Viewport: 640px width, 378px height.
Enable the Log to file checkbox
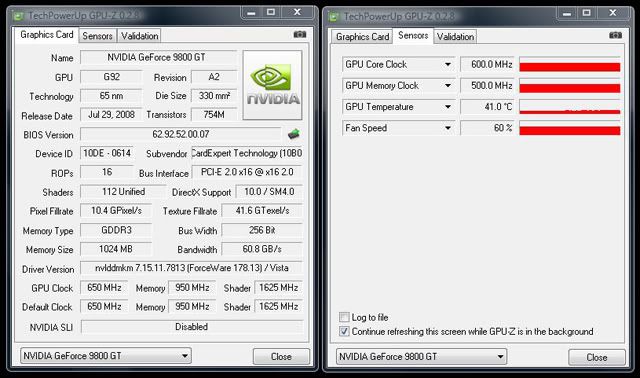(344, 317)
